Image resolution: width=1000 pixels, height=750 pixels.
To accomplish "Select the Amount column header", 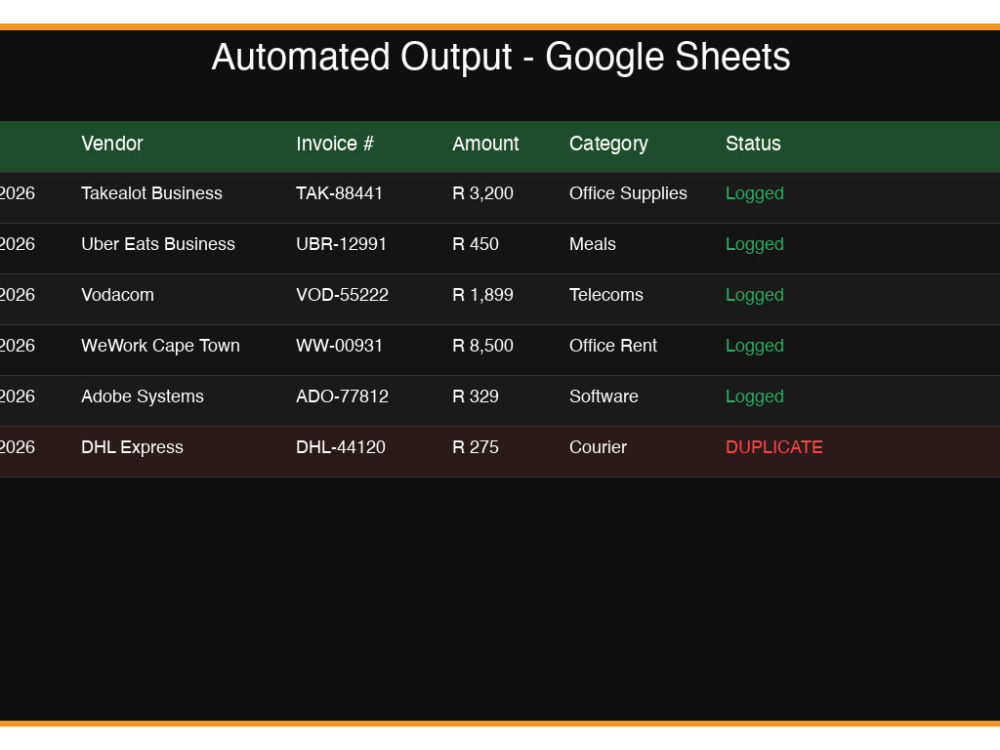I will [x=485, y=143].
